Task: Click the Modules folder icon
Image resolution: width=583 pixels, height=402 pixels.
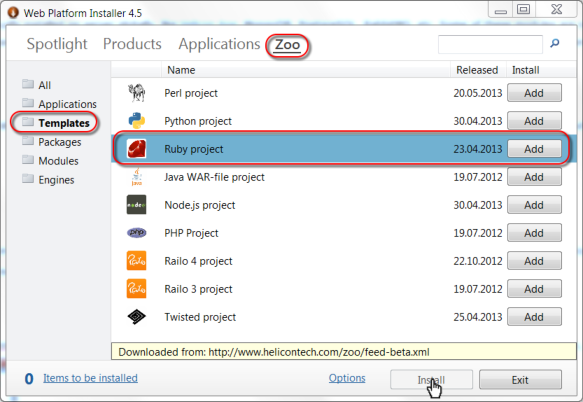Action: point(28,160)
